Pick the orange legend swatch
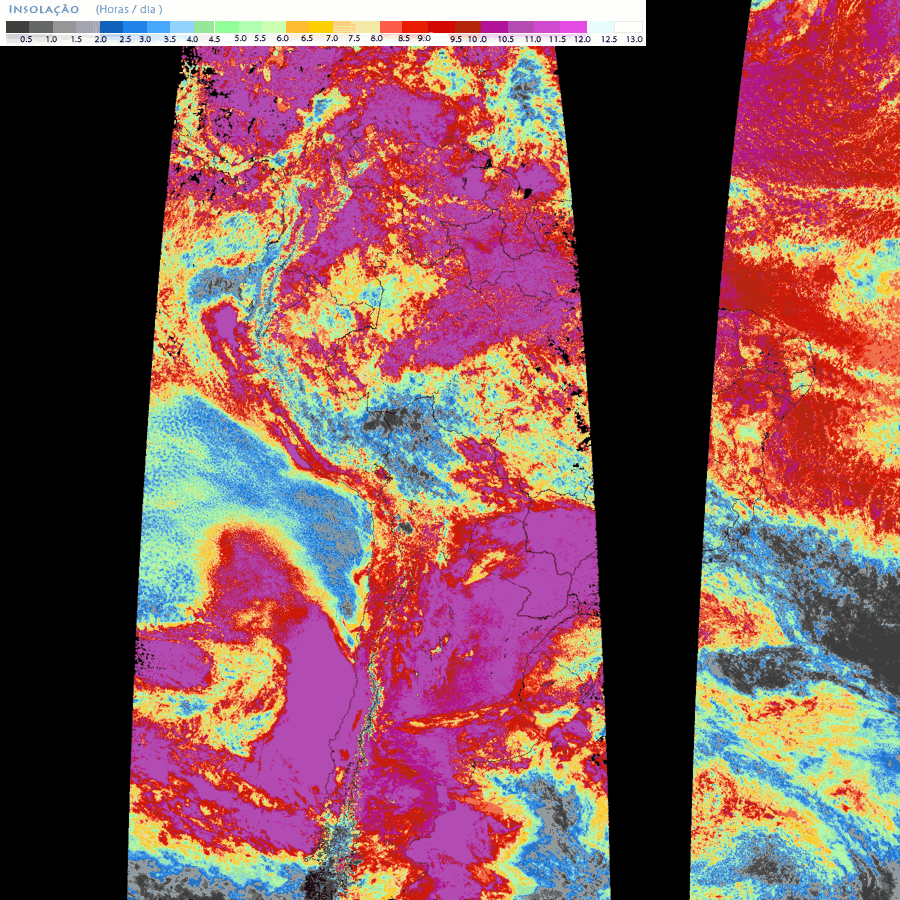 tap(297, 27)
